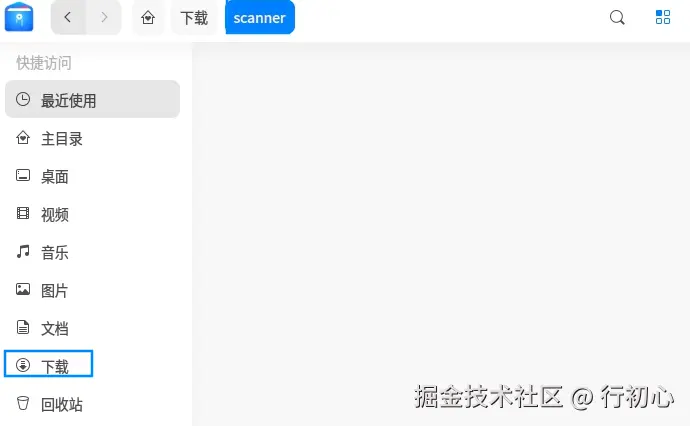The height and width of the screenshot is (426, 690).
Task: Open 桌面 in the sidebar
Action: [x=92, y=176]
